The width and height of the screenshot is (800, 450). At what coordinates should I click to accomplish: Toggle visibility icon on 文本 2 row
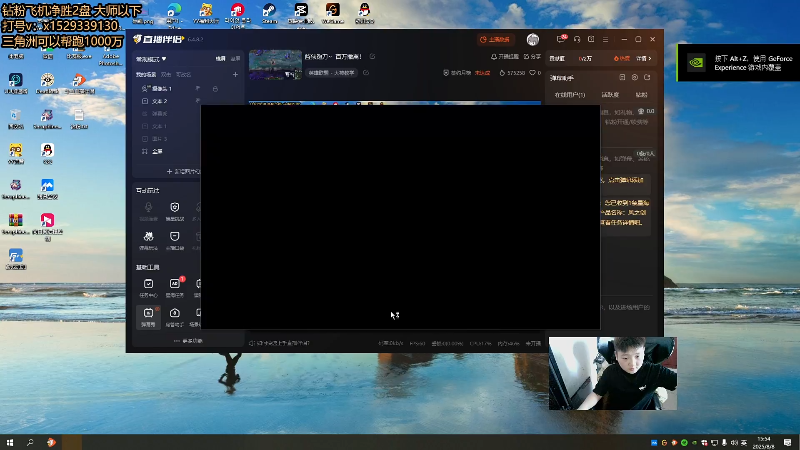[x=198, y=101]
